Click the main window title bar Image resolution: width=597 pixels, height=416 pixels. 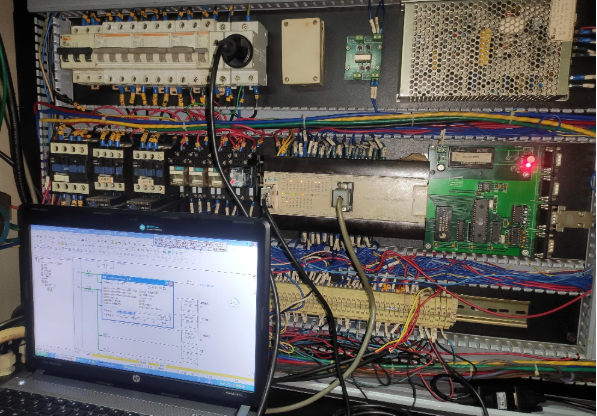pos(144,228)
